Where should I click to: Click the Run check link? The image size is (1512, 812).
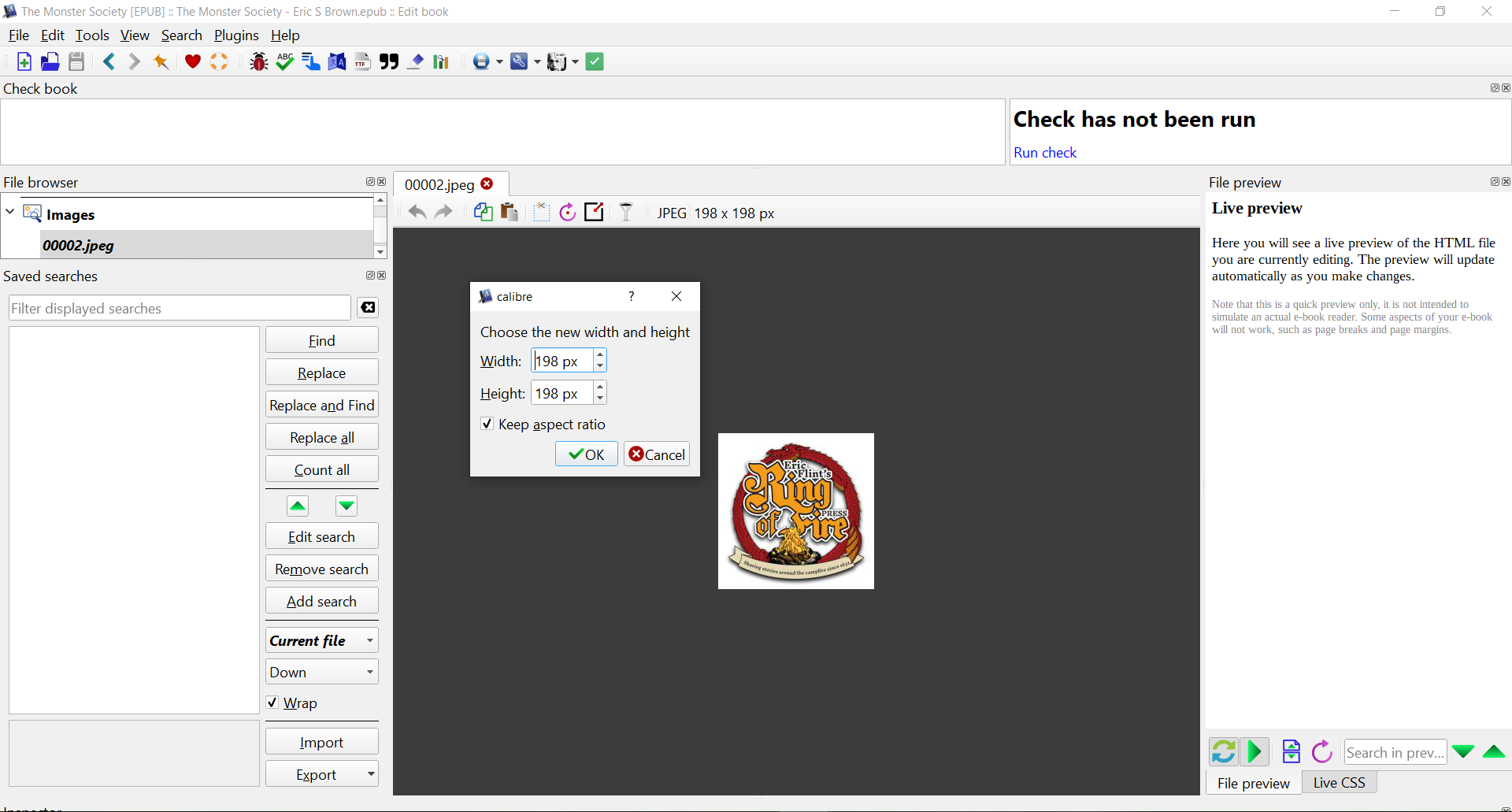1045,153
